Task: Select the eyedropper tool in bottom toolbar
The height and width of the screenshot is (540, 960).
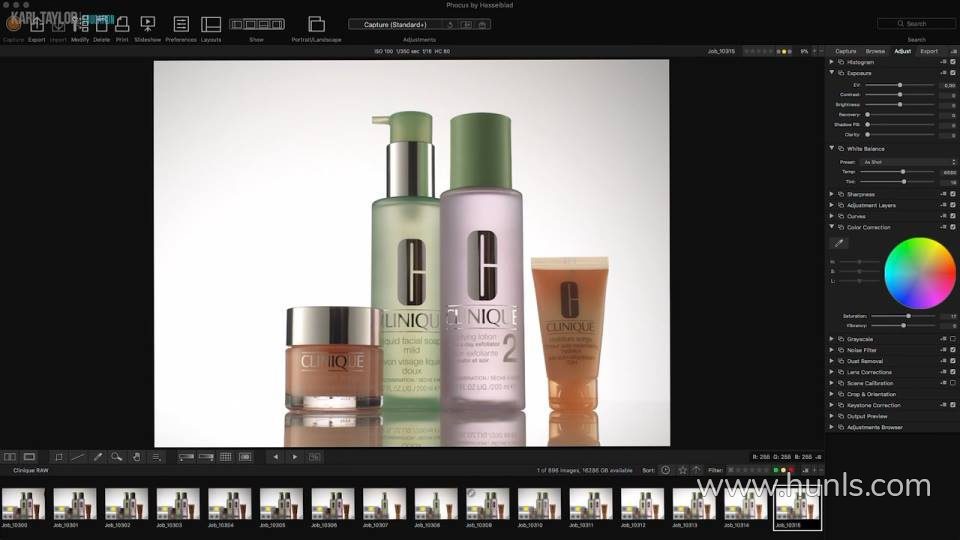Action: 97,457
